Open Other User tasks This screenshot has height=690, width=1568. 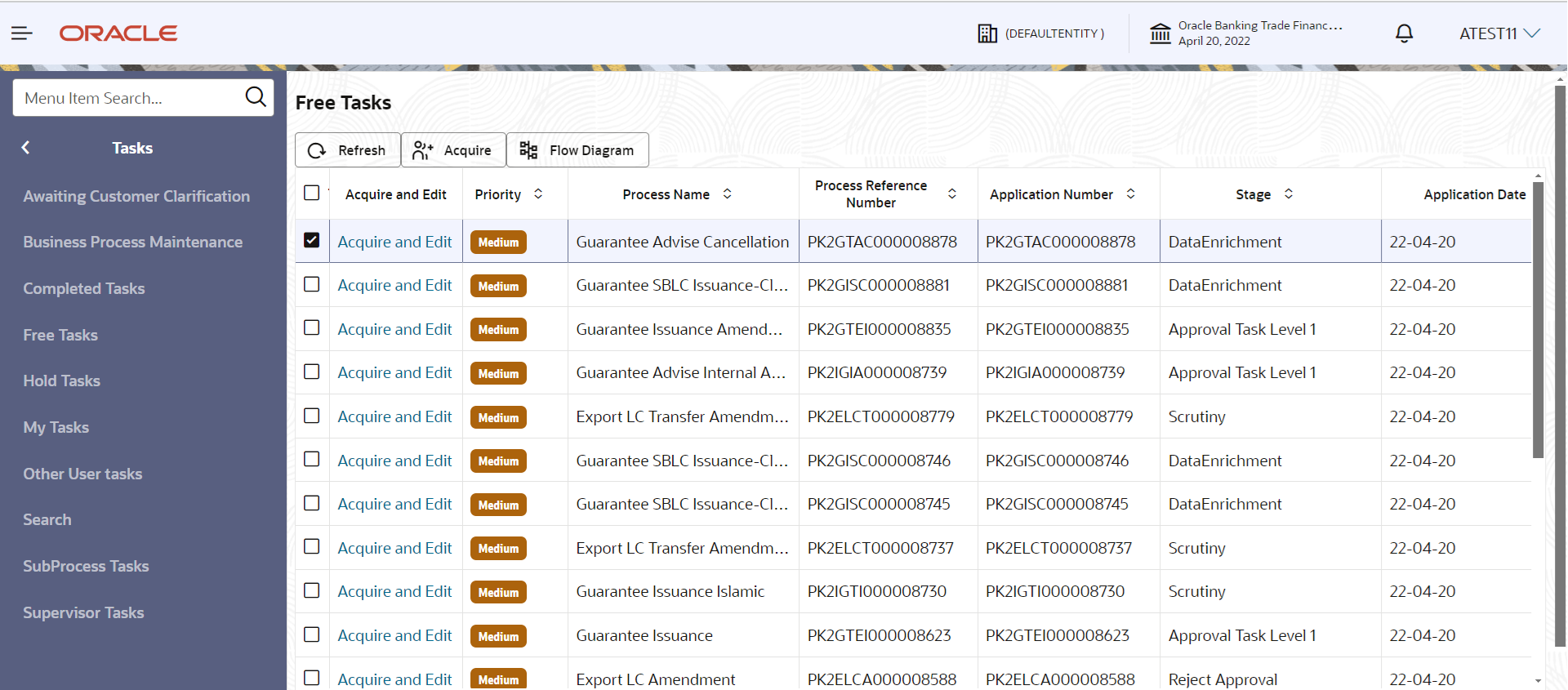(x=82, y=474)
